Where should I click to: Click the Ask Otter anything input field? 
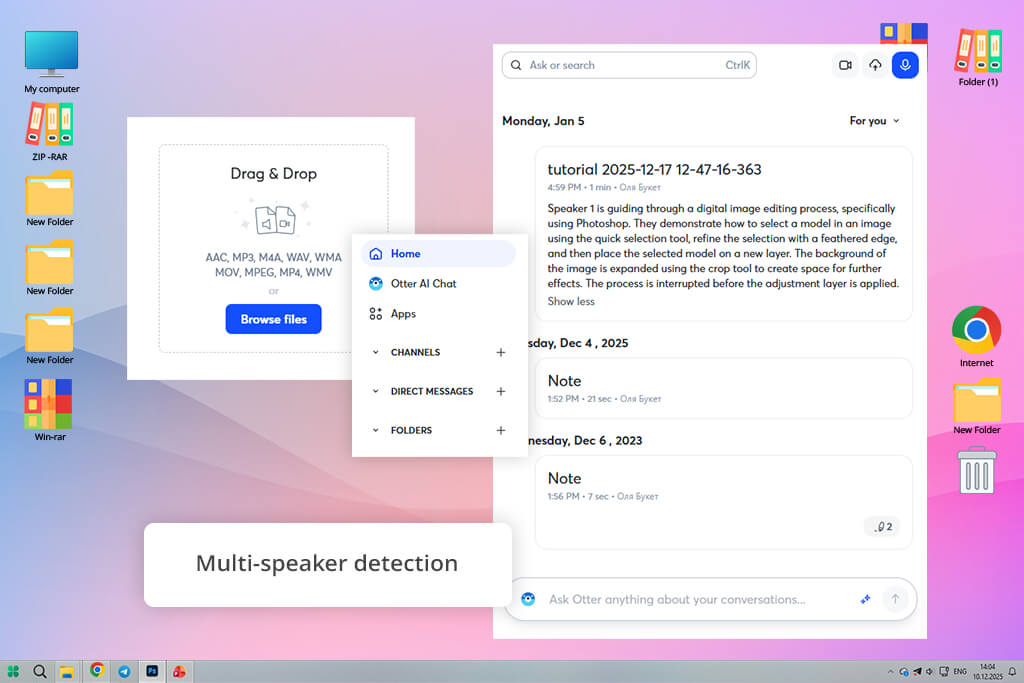click(677, 599)
